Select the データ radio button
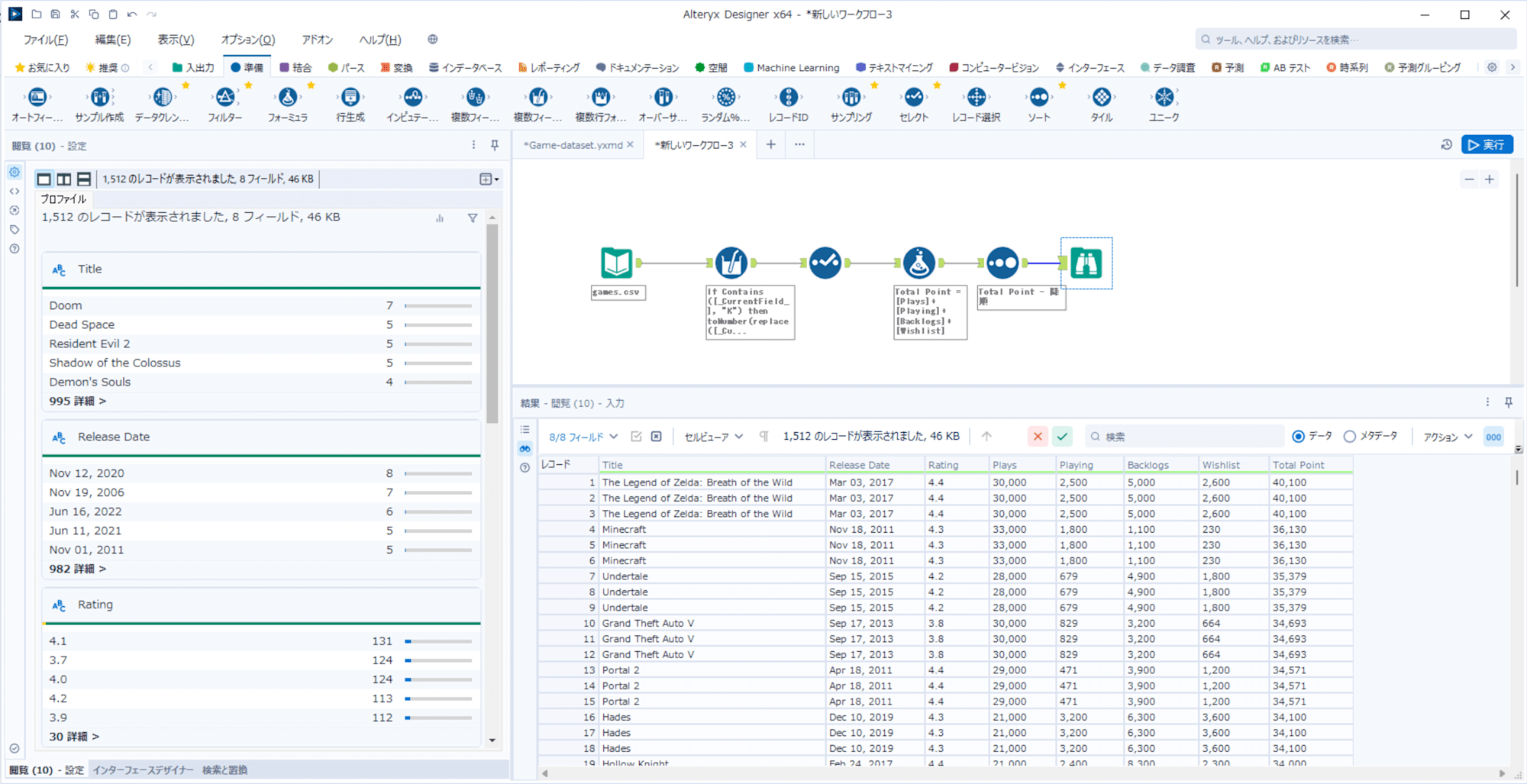 tap(1298, 437)
